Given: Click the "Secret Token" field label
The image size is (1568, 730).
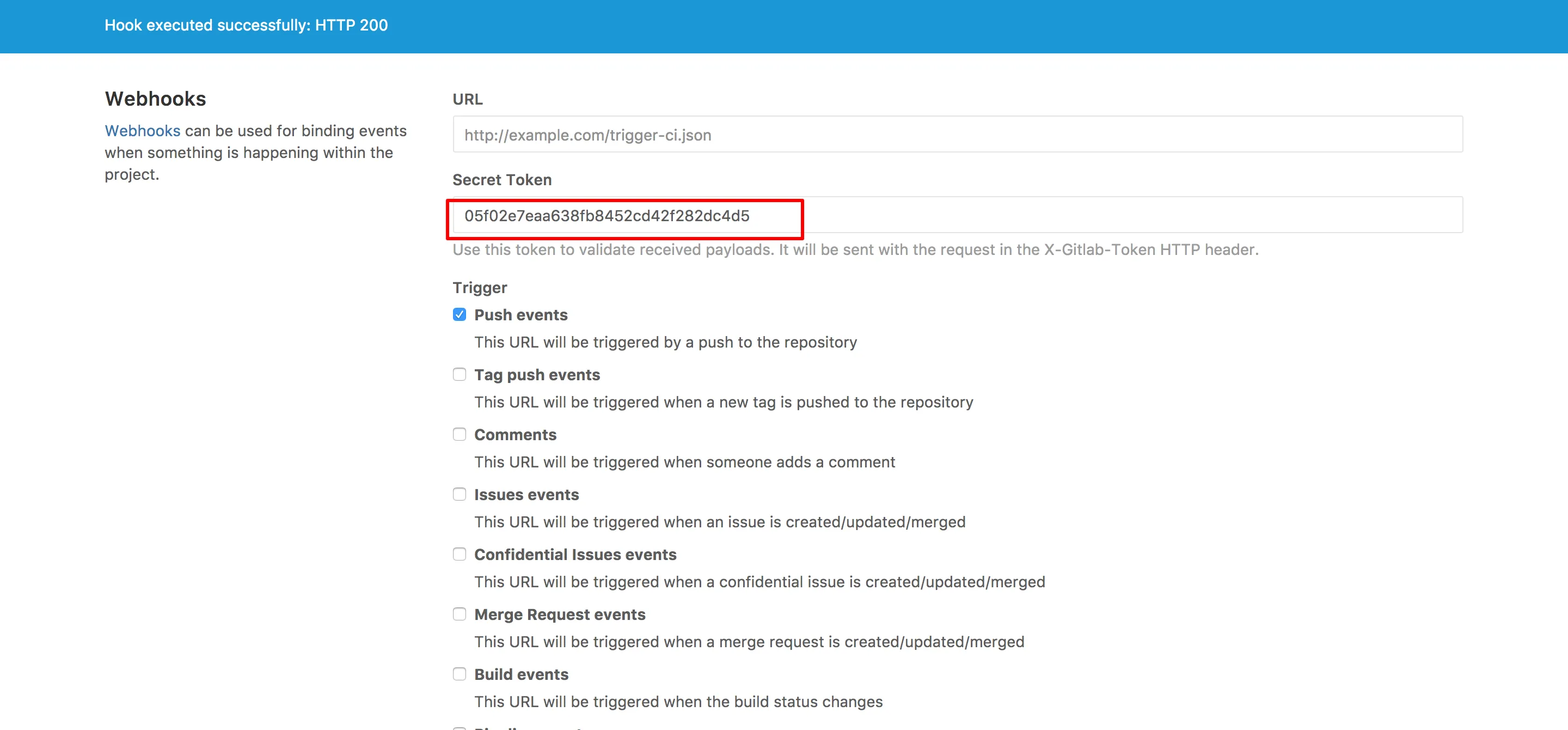Looking at the screenshot, I should 501,180.
